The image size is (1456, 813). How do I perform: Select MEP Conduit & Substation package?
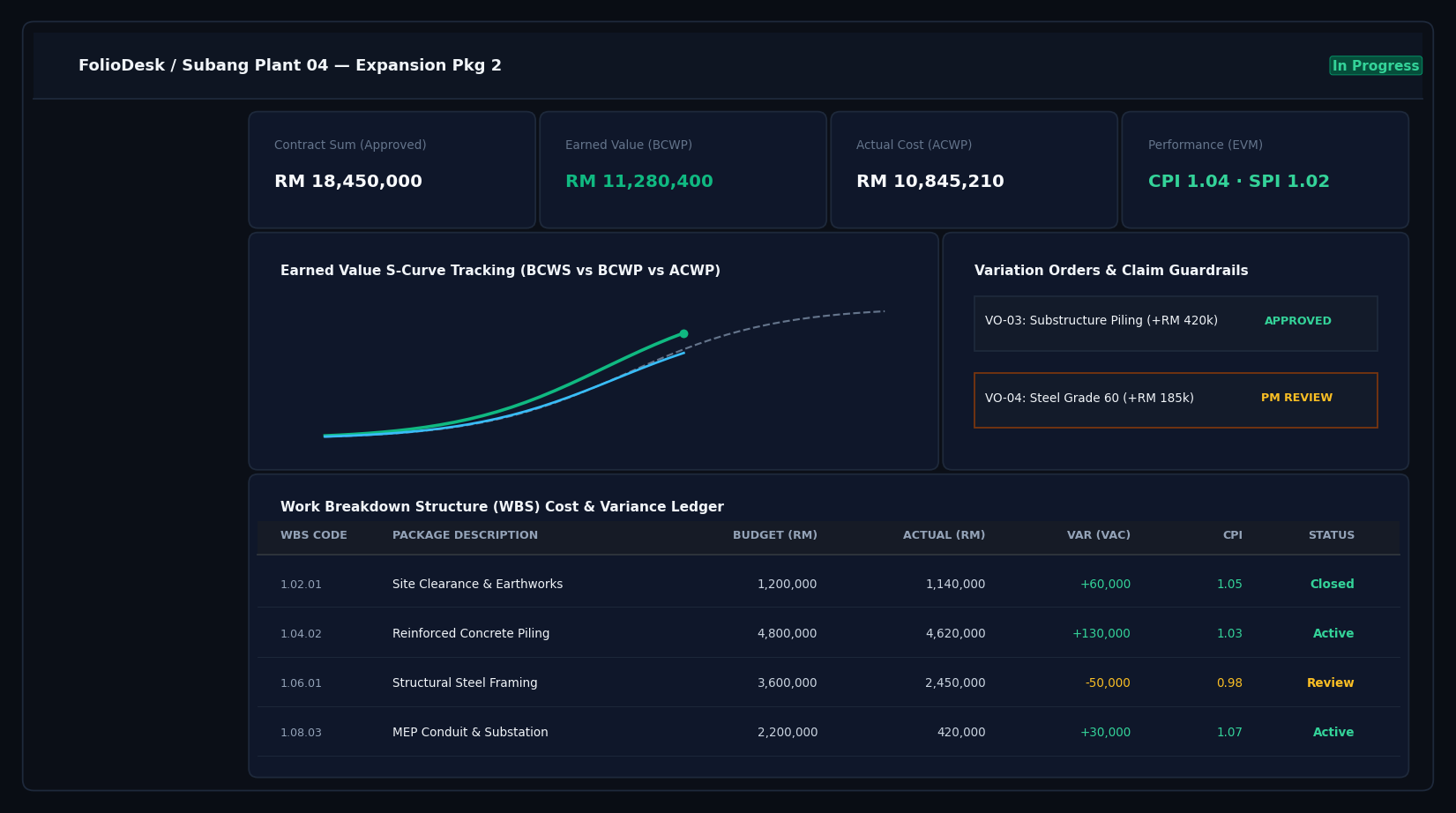470,733
